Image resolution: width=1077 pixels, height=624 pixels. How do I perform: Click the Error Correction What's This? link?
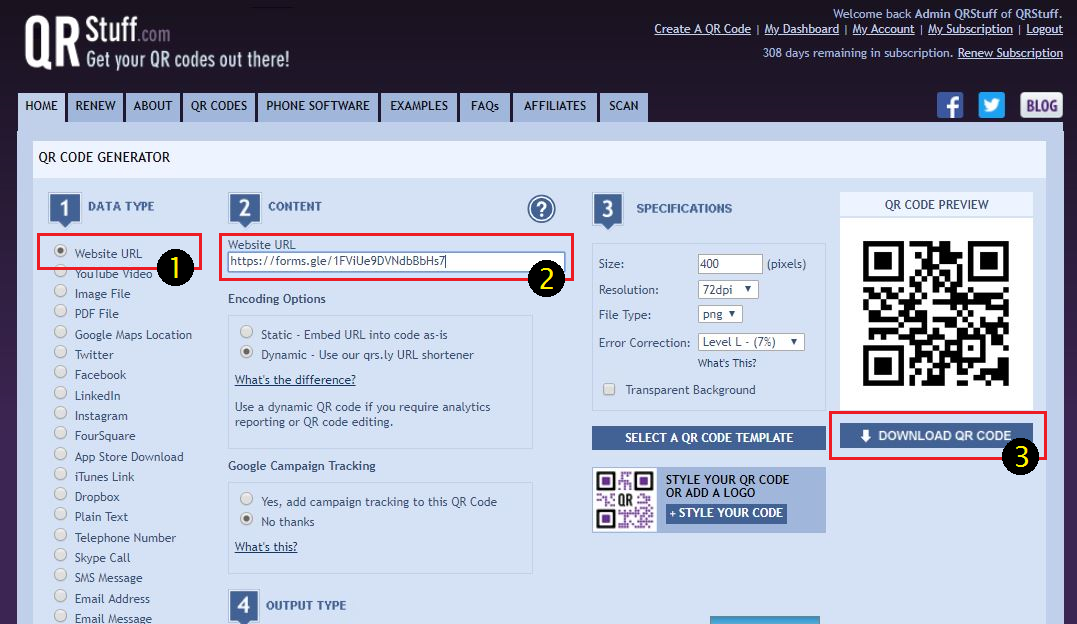tap(727, 363)
